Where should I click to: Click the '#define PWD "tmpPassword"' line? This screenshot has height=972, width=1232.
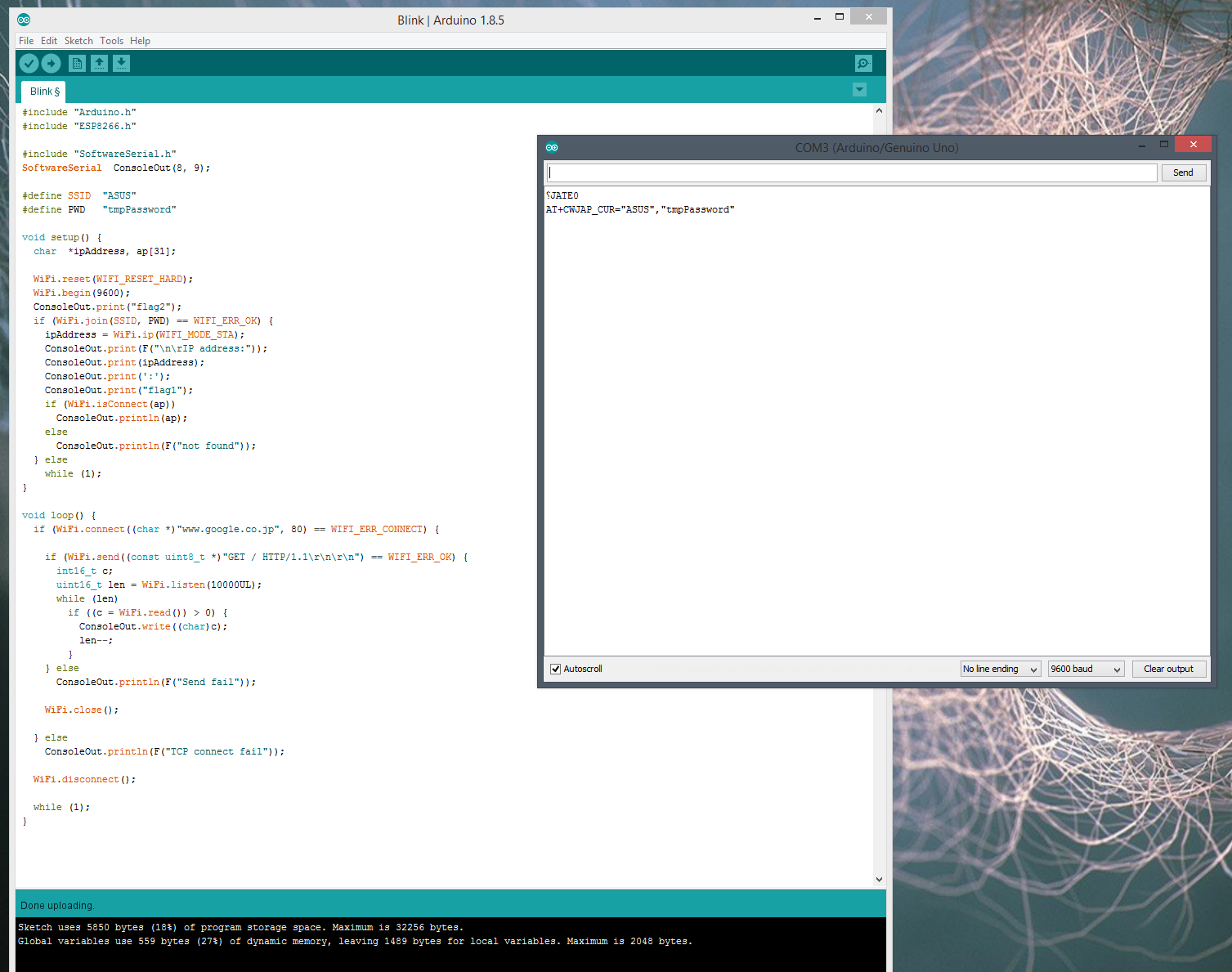[99, 209]
